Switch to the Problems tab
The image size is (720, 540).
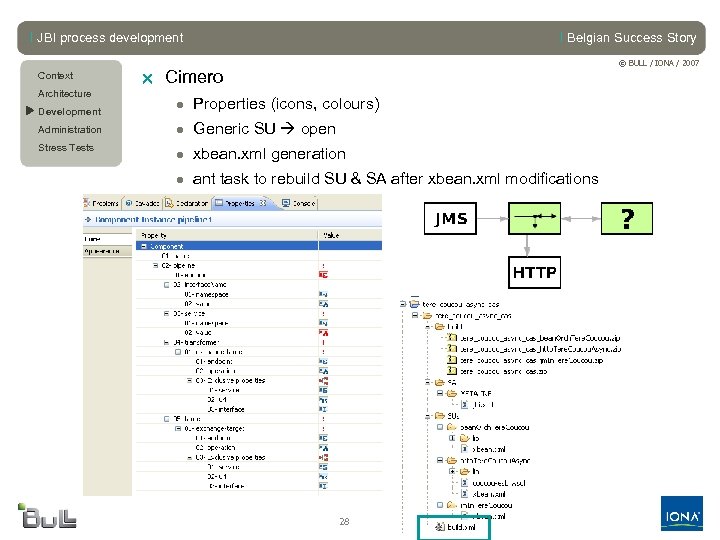pyautogui.click(x=101, y=202)
